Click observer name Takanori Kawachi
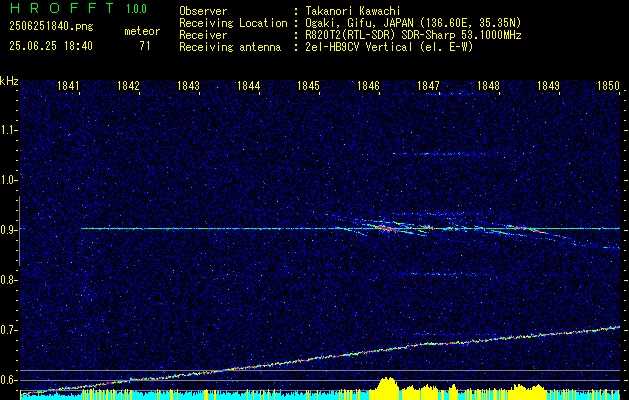 click(x=350, y=11)
